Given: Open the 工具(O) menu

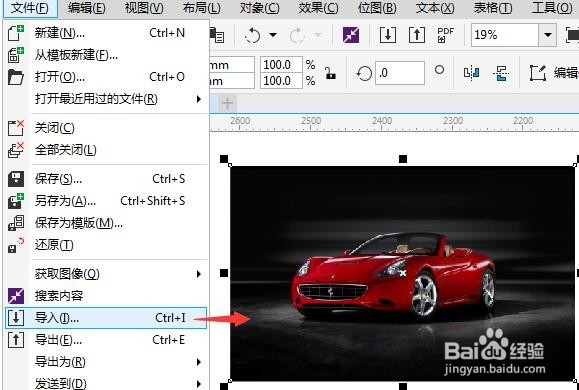Looking at the screenshot, I should point(552,8).
